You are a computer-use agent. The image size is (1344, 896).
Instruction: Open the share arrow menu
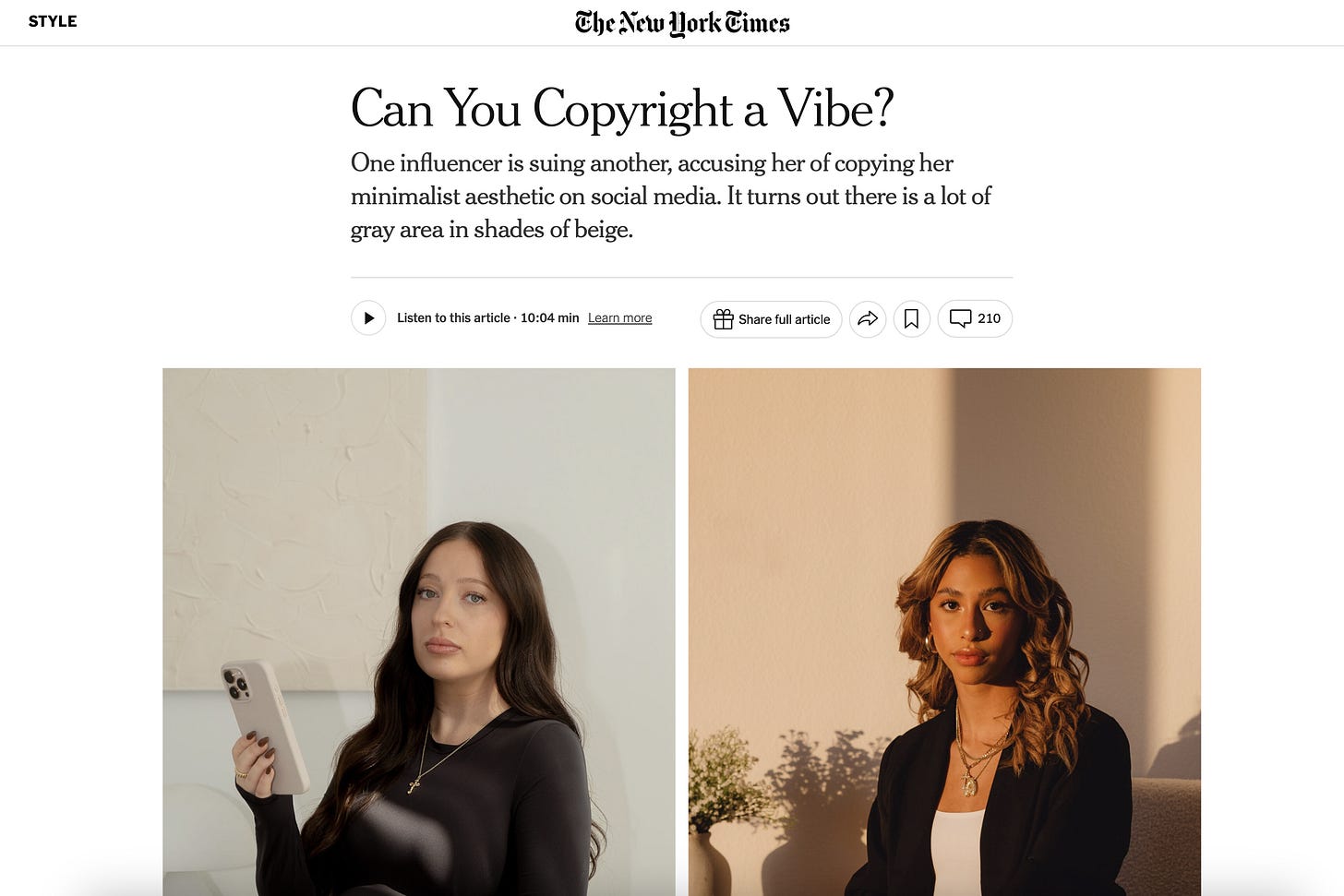868,318
